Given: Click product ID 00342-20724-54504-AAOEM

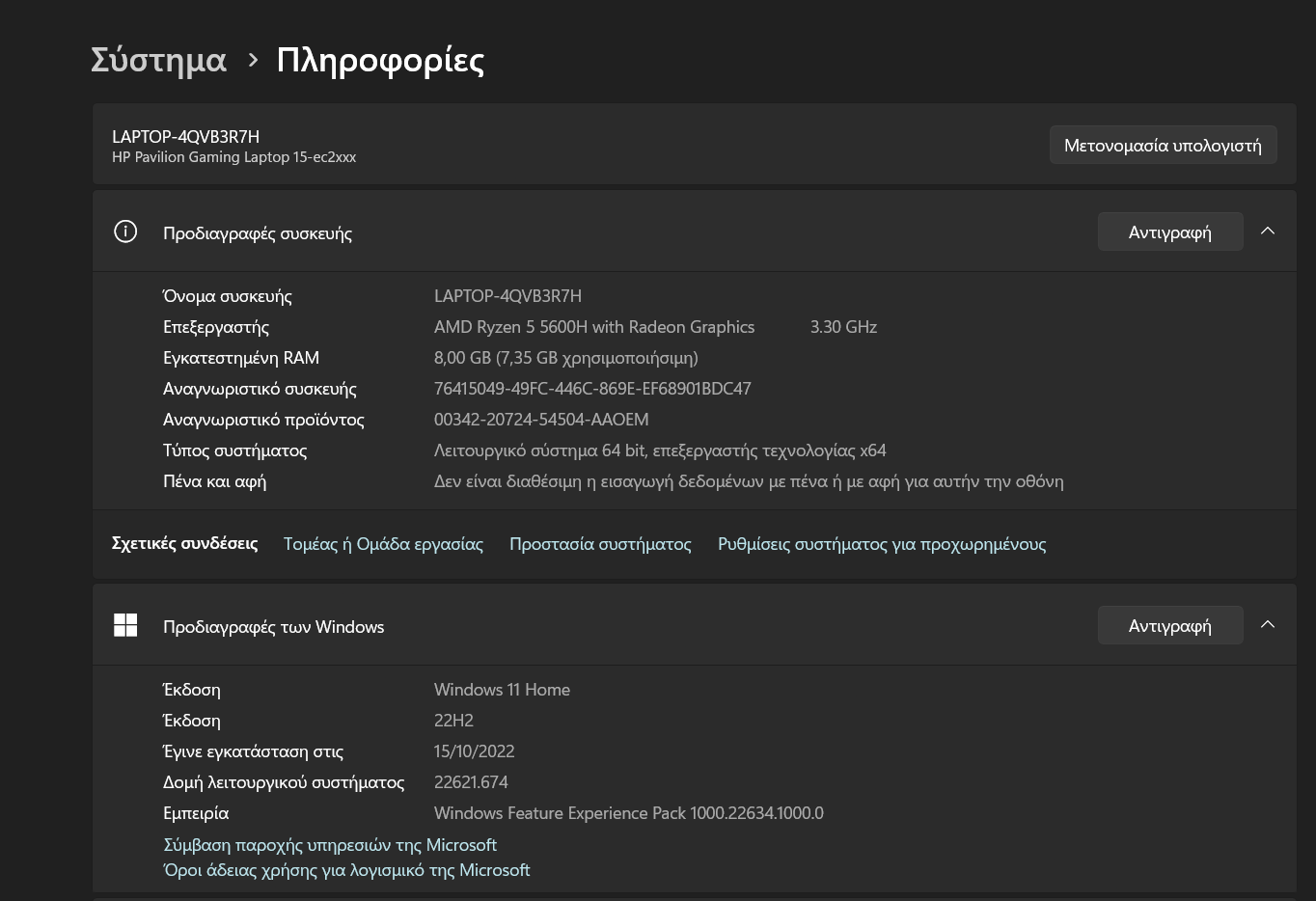Looking at the screenshot, I should [541, 420].
